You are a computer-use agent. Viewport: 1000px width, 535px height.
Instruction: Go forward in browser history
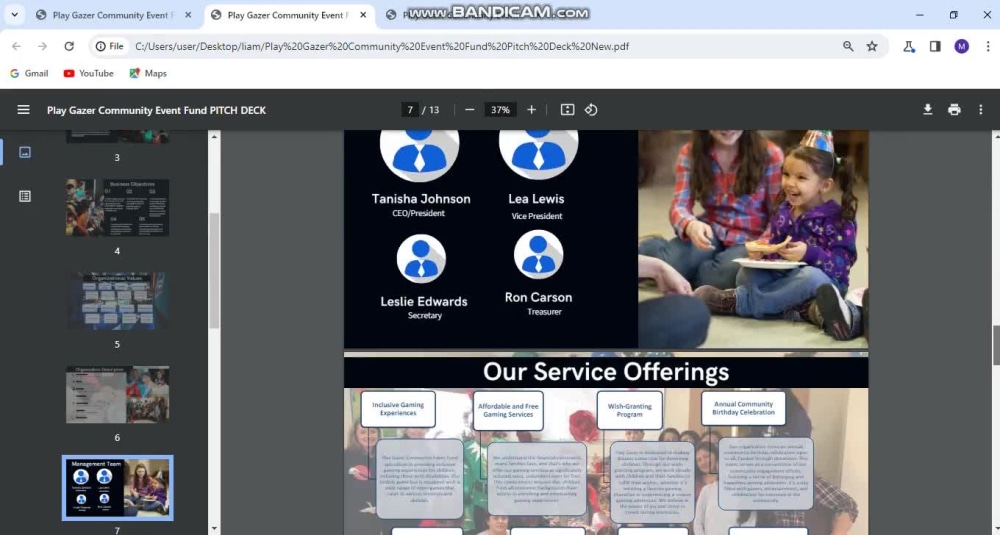[43, 46]
